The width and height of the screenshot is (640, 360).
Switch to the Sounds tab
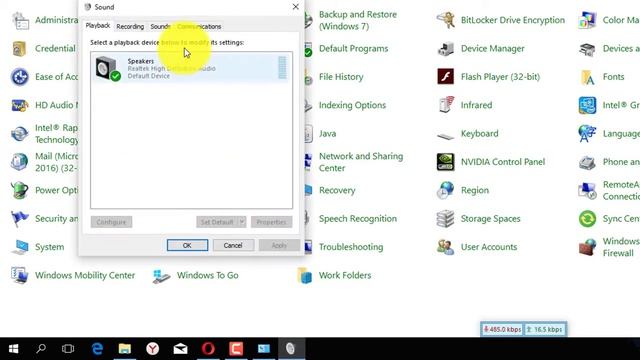tap(160, 27)
